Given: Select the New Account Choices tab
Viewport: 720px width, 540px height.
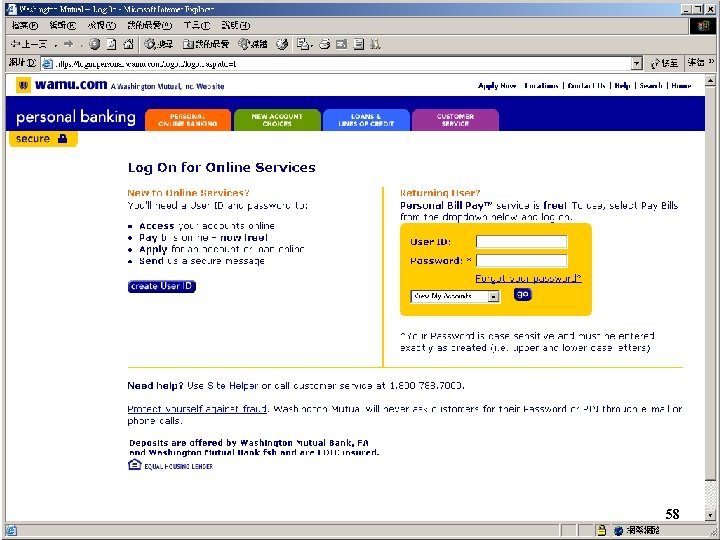Looking at the screenshot, I should coord(277,120).
